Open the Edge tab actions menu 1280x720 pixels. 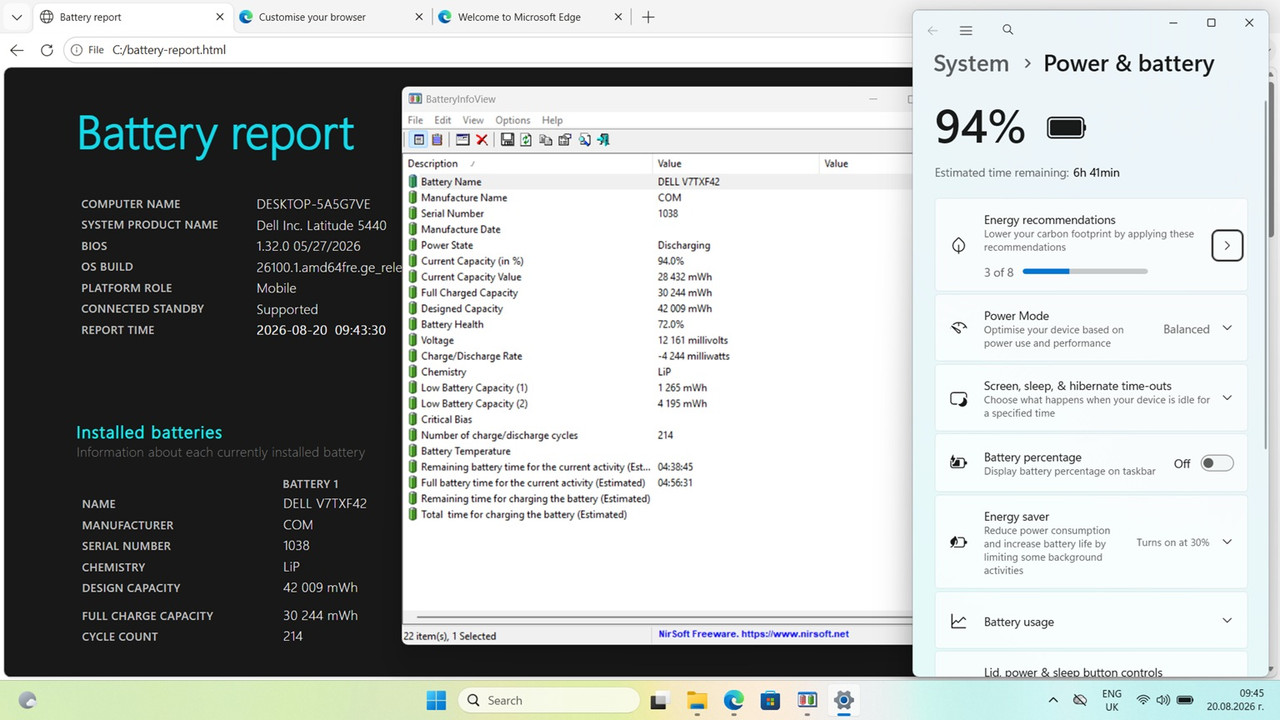[18, 17]
